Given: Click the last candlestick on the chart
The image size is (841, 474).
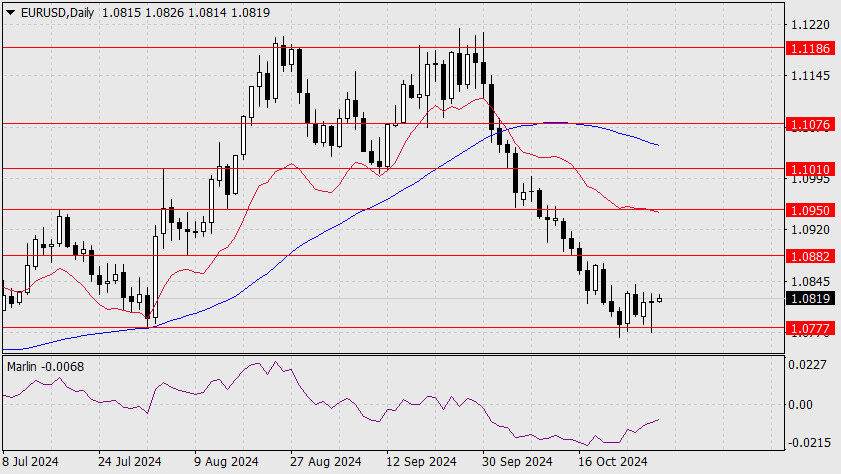Looking at the screenshot, I should click(659, 299).
